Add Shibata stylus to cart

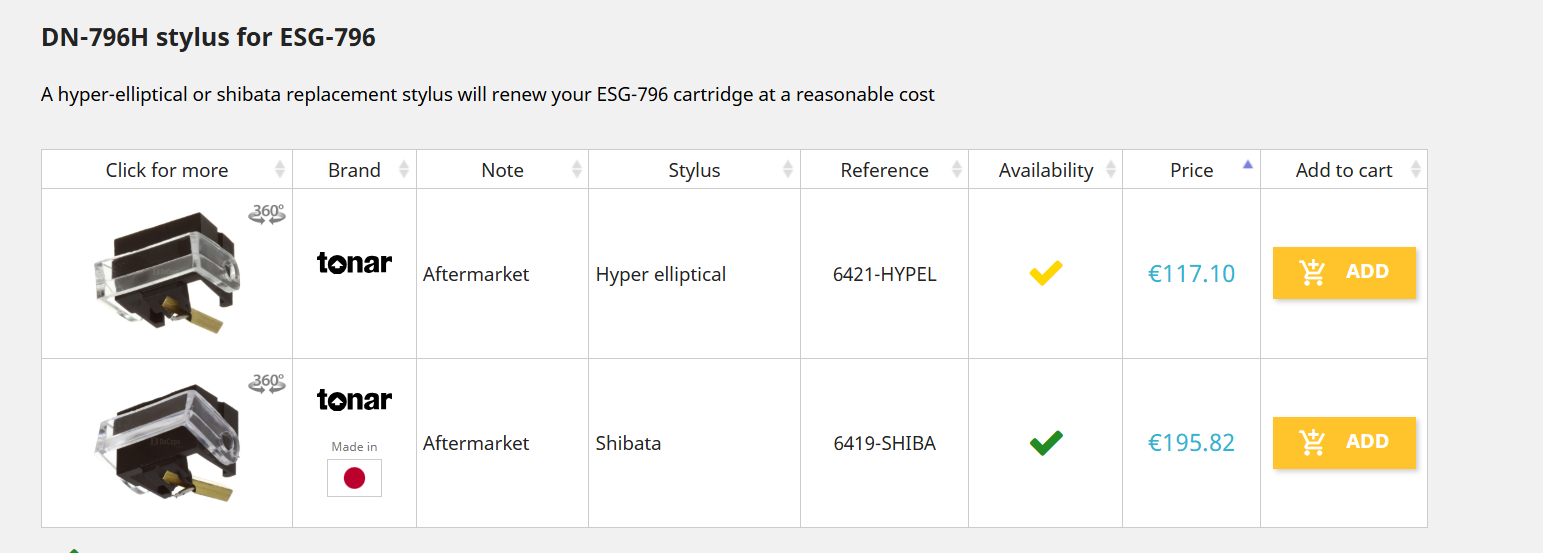pyautogui.click(x=1344, y=442)
